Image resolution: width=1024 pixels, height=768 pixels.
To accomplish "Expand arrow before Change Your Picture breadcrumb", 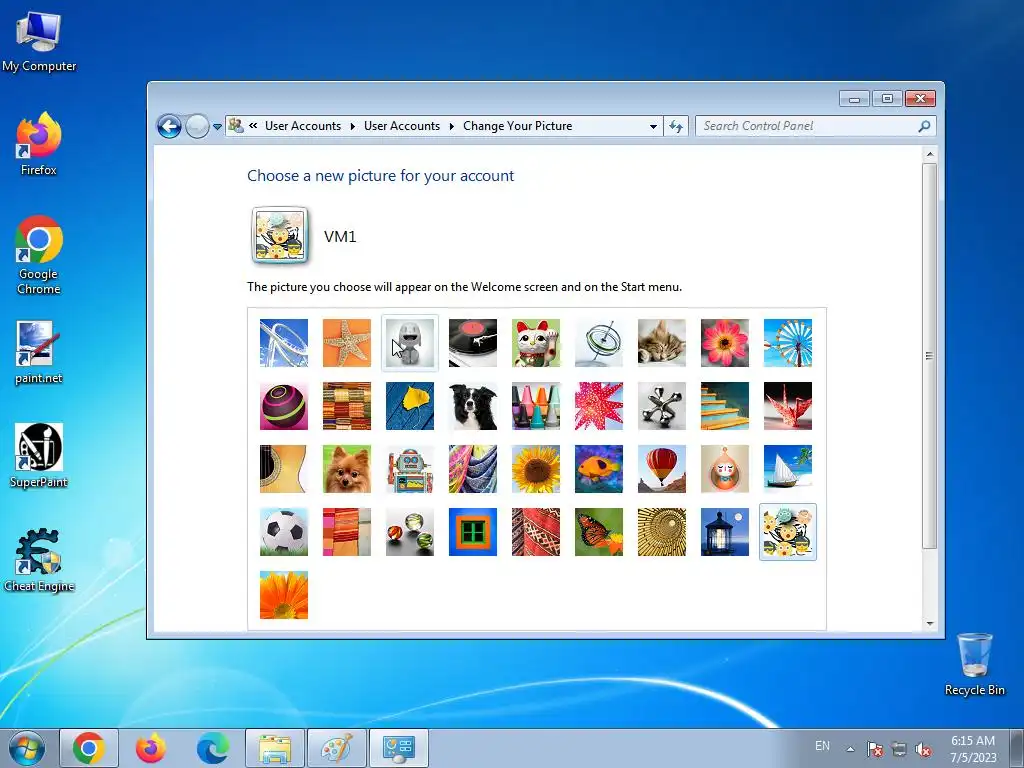I will tap(451, 127).
